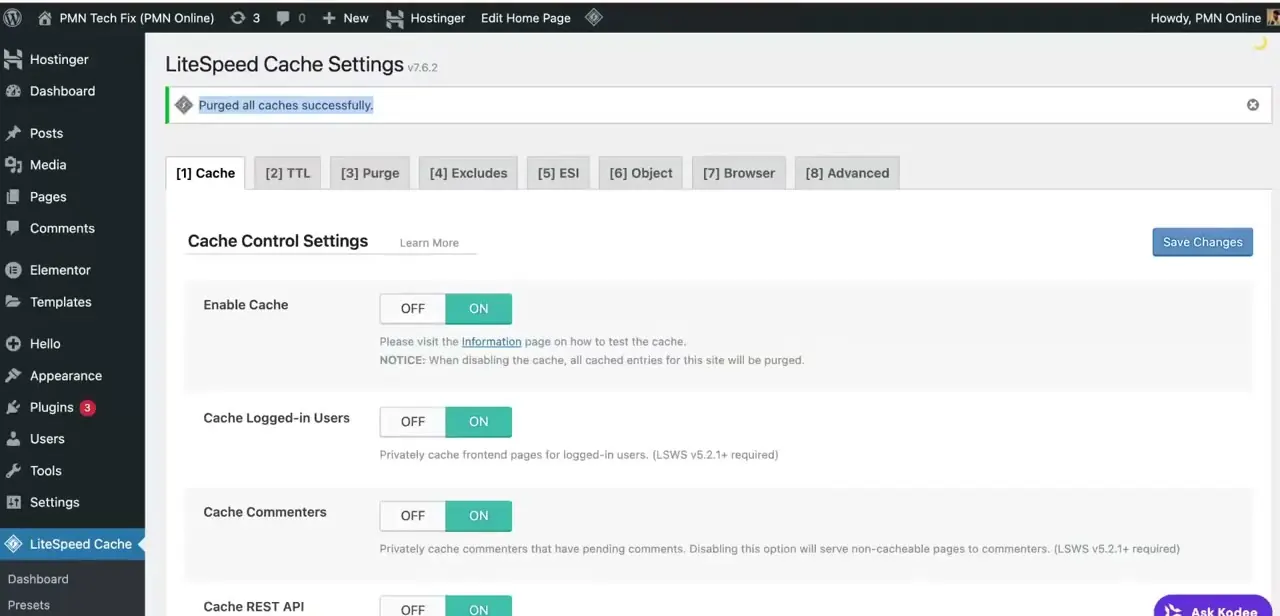
Task: Click the Dashboard gauge icon in sidebar
Action: 13,91
